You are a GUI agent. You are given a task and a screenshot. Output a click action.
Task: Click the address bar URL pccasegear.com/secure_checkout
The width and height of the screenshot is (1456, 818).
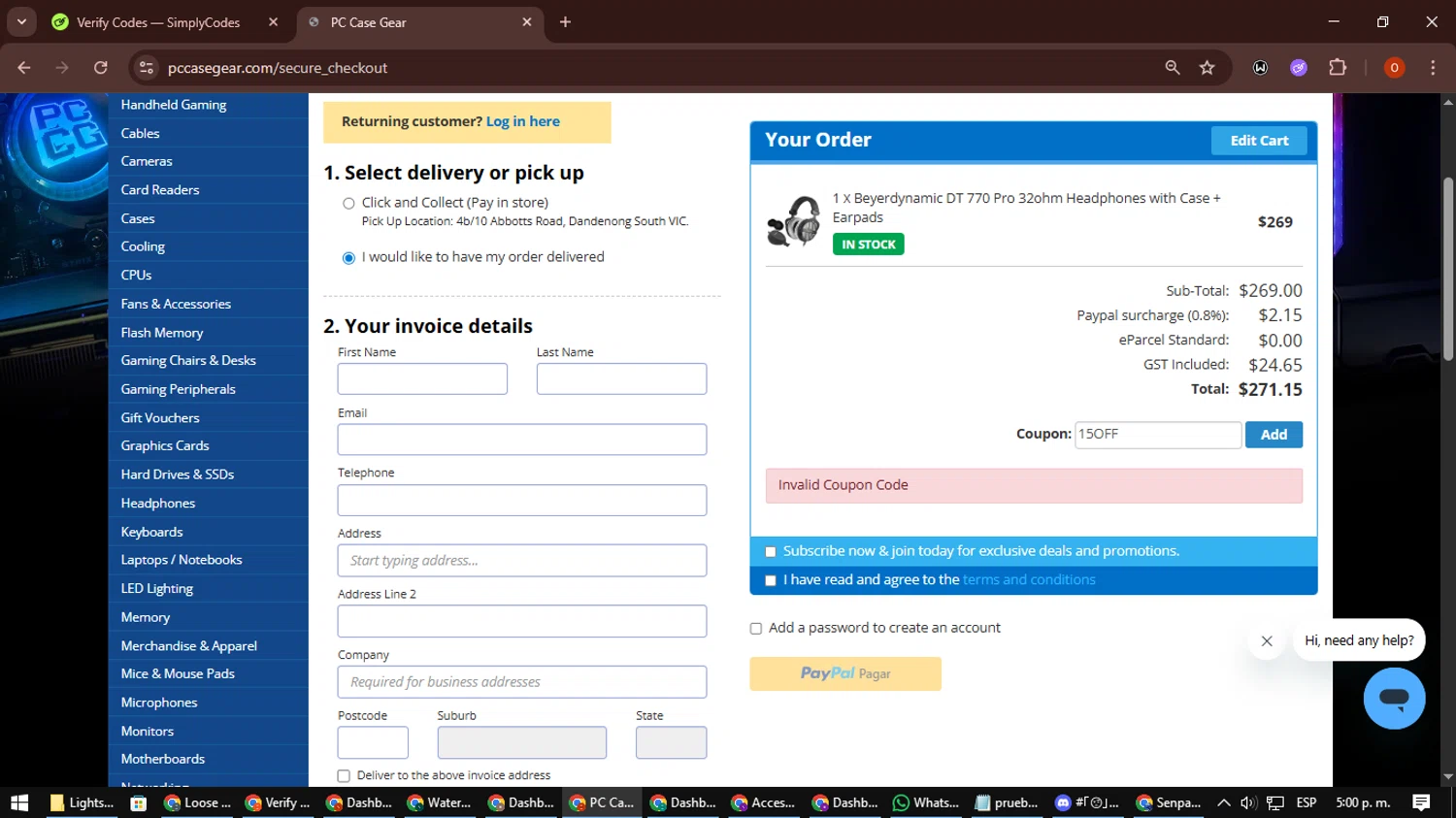pyautogui.click(x=278, y=68)
